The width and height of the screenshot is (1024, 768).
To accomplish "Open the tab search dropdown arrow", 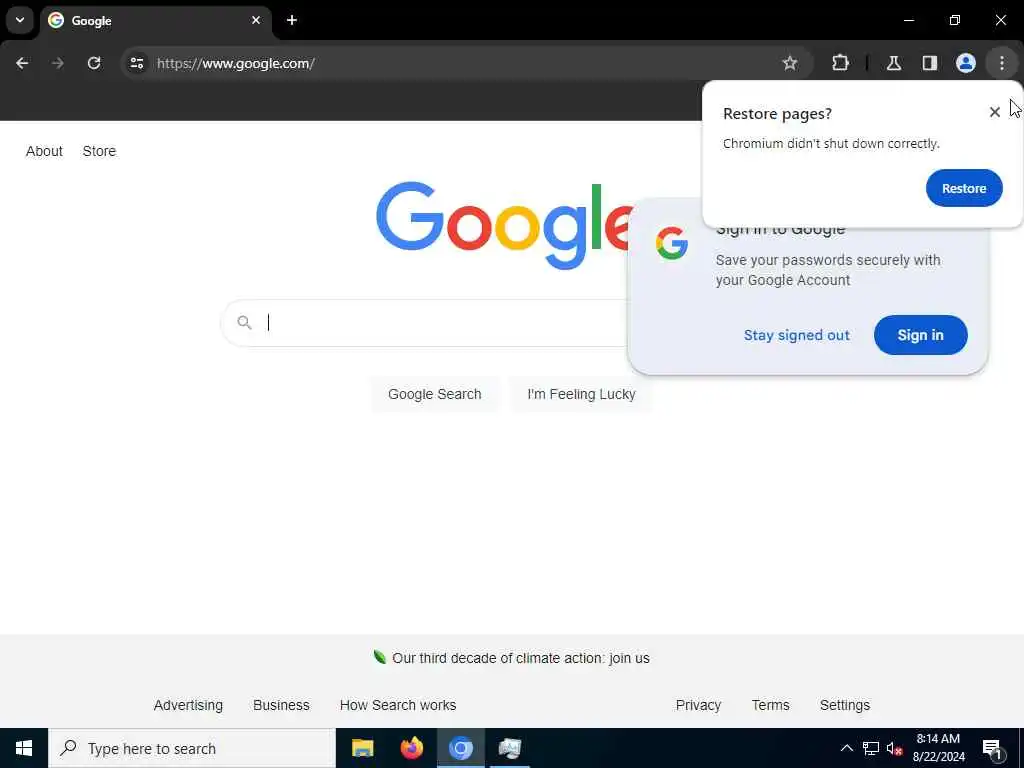I will (x=20, y=20).
